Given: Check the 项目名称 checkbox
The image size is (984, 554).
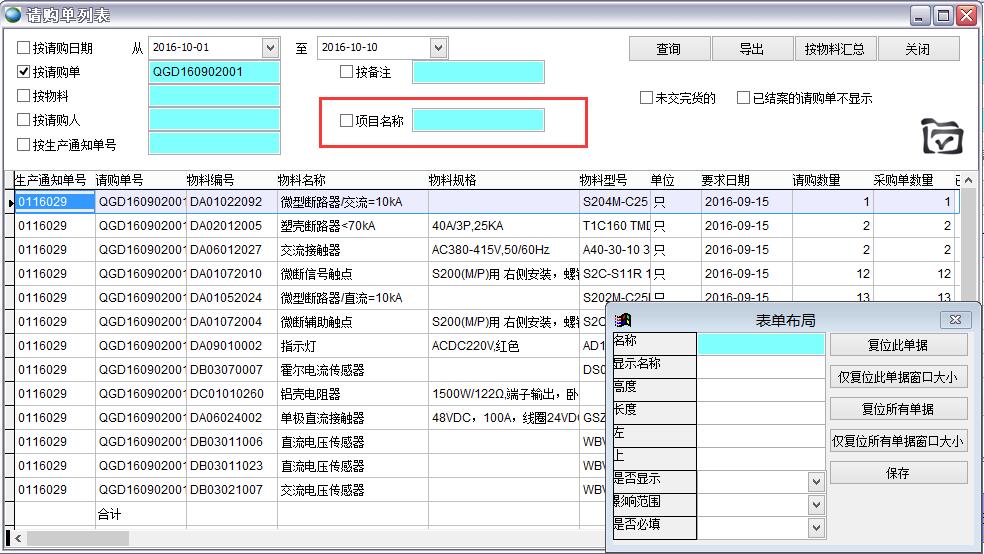Looking at the screenshot, I should coord(347,121).
